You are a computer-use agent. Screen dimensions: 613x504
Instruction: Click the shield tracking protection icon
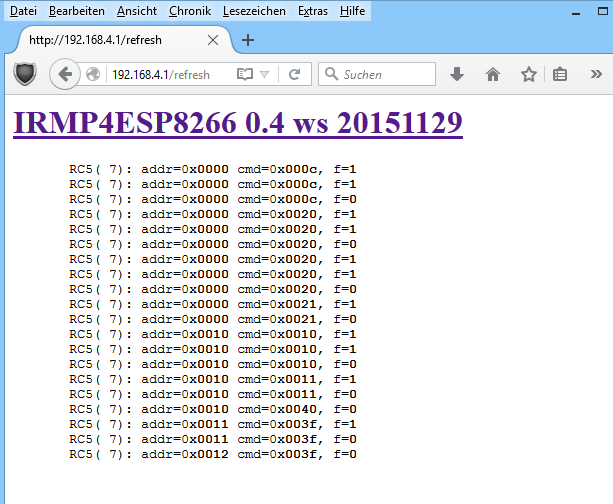pos(25,74)
